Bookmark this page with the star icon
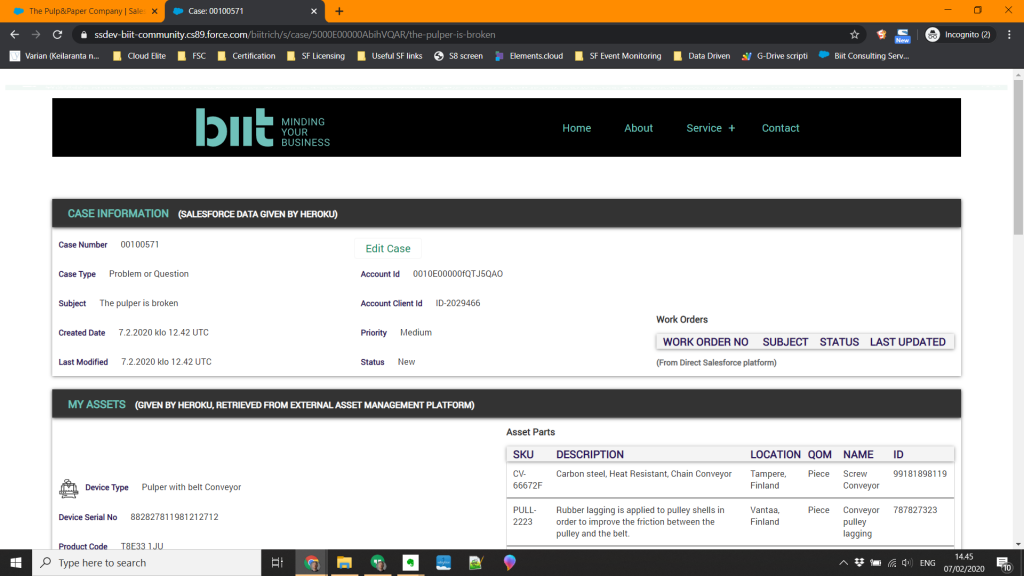Viewport: 1024px width, 576px height. [854, 35]
